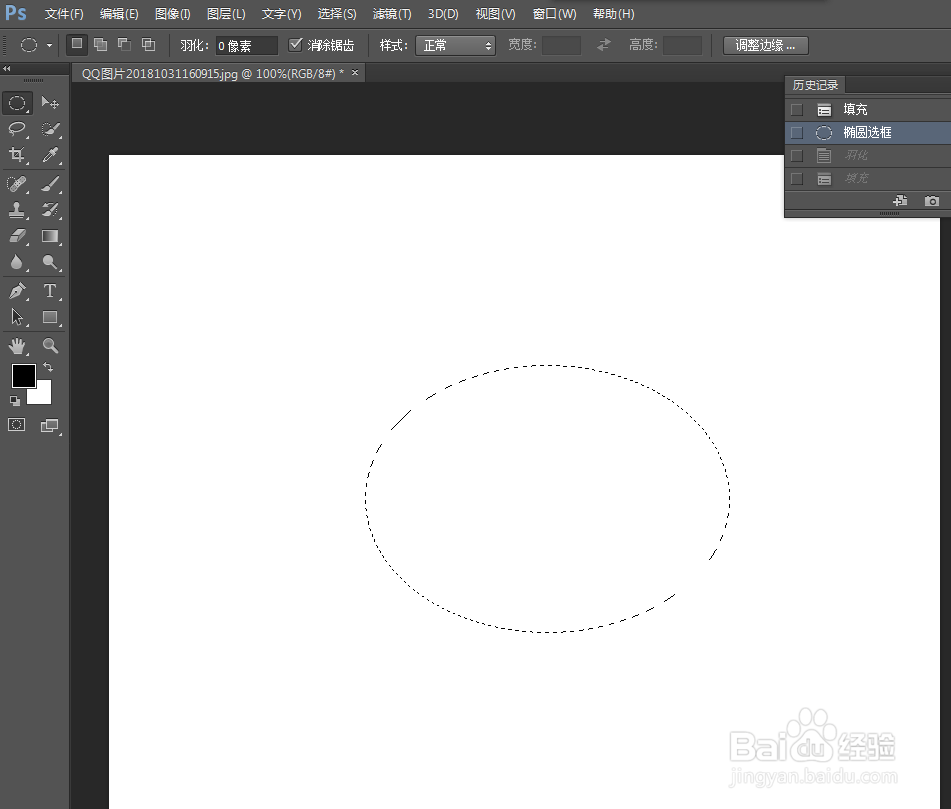
Task: Select the Horizontal Type tool
Action: (50, 291)
